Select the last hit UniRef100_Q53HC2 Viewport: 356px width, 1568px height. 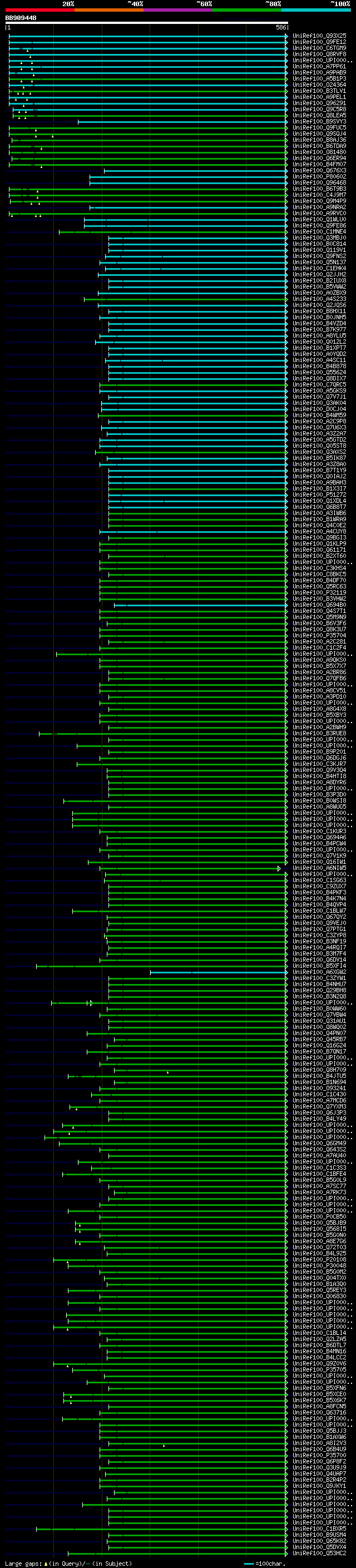point(319,1553)
